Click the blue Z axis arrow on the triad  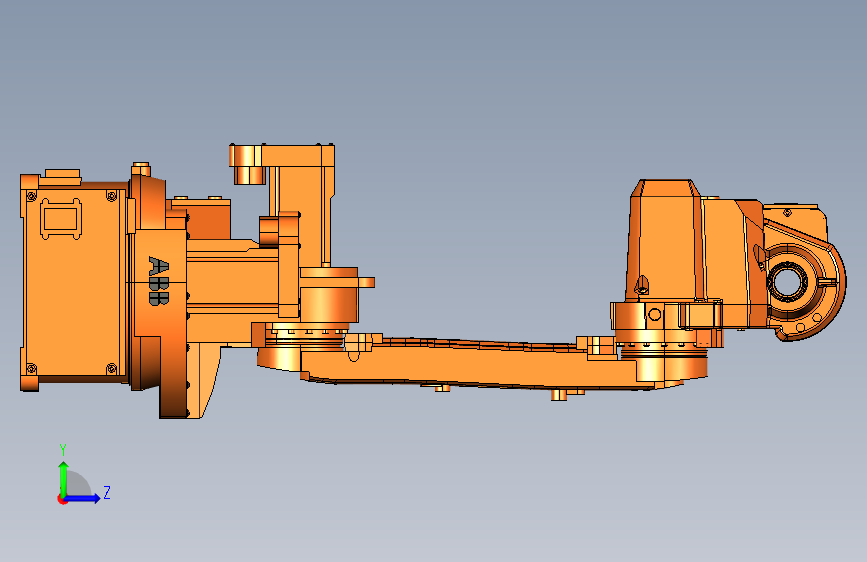[x=83, y=498]
